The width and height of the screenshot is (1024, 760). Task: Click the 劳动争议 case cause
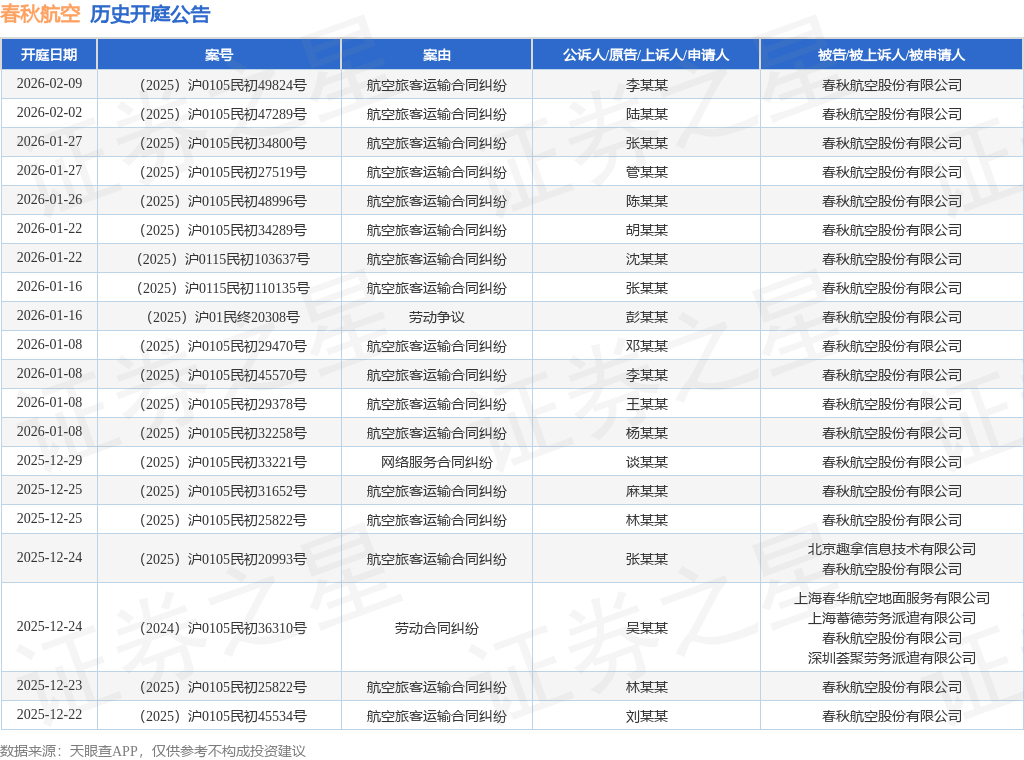436,317
